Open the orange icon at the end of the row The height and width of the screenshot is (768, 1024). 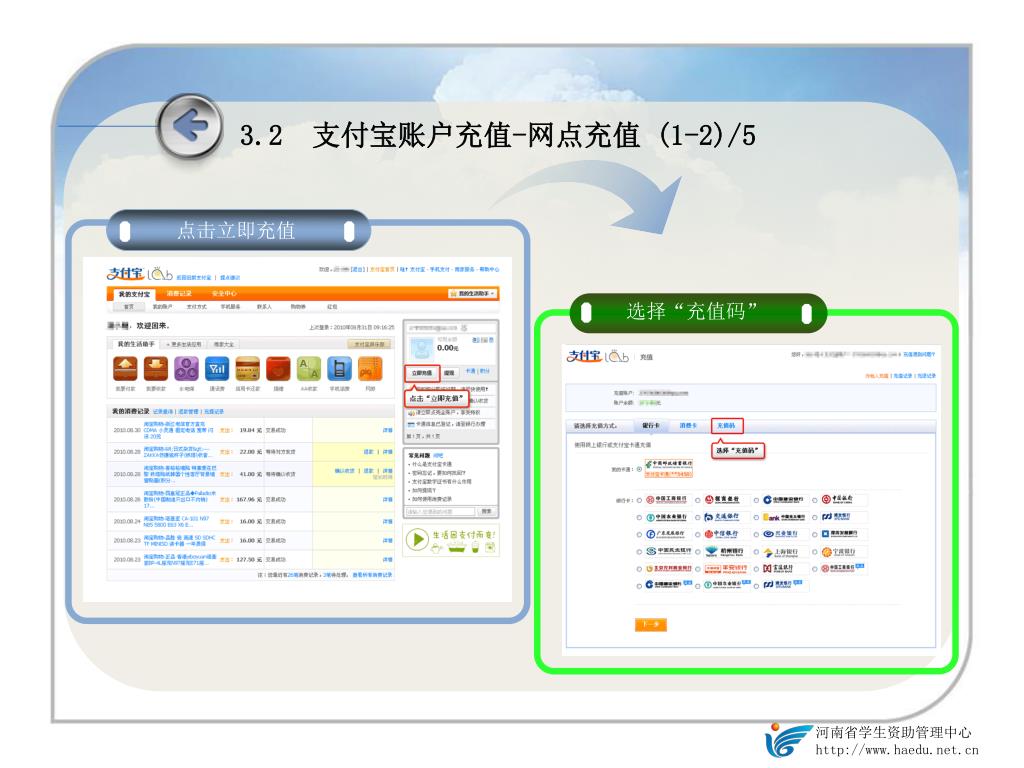[x=370, y=369]
